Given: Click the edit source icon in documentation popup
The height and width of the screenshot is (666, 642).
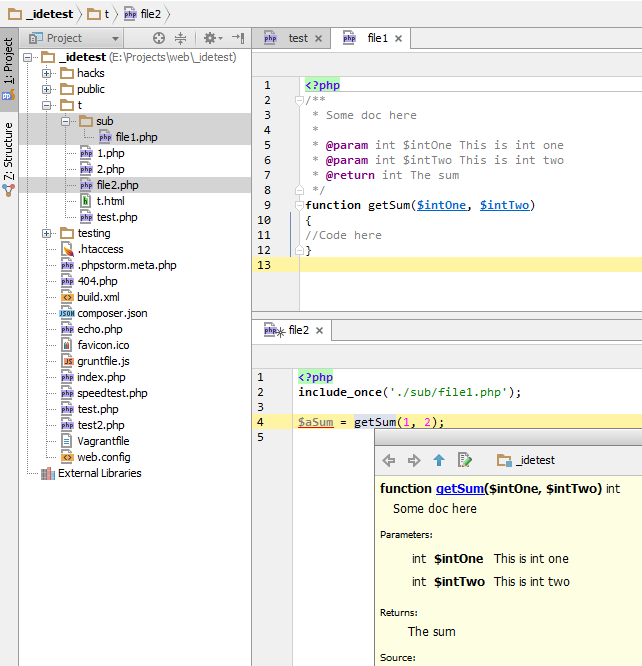Looking at the screenshot, I should coord(464,460).
